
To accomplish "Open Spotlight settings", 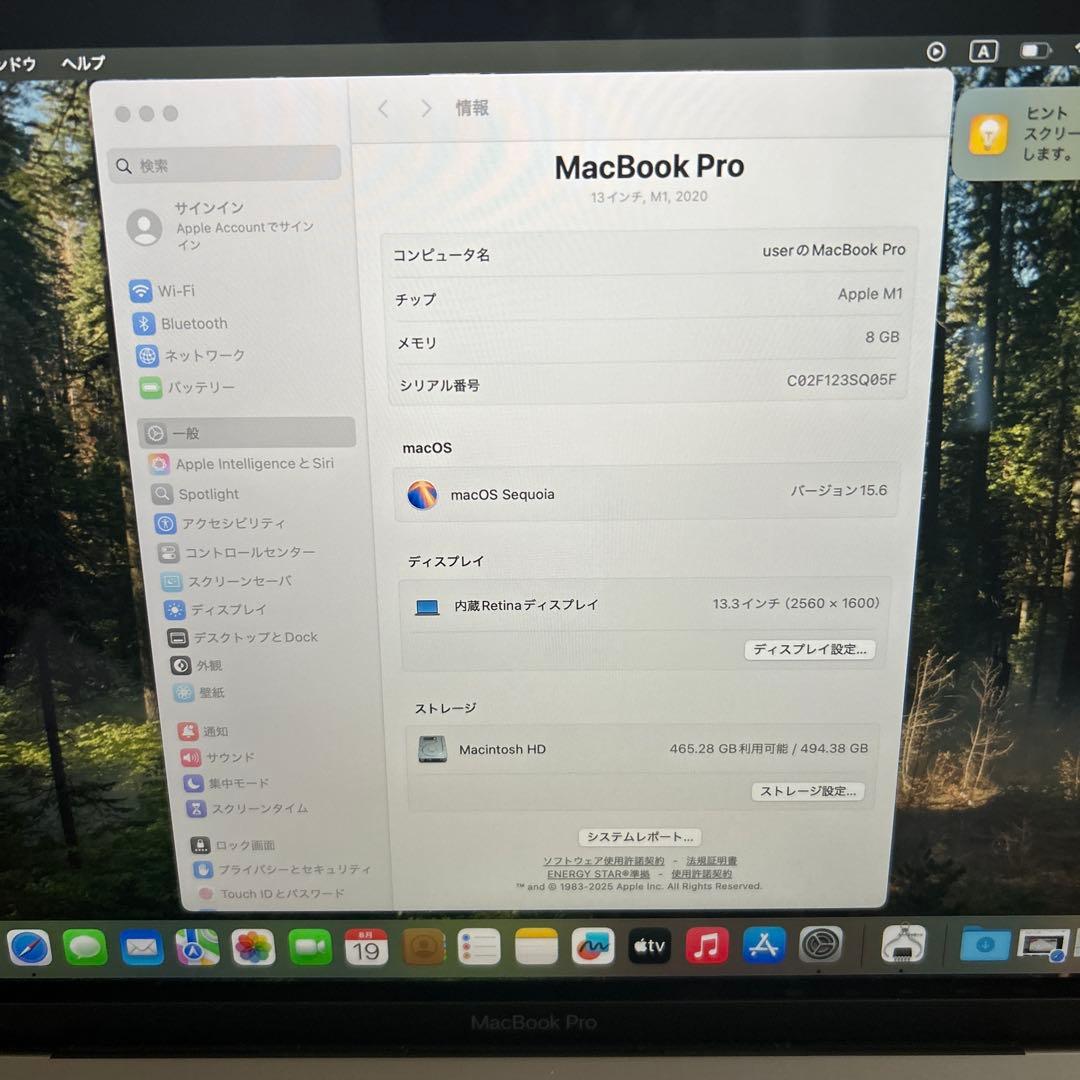I will [x=195, y=494].
